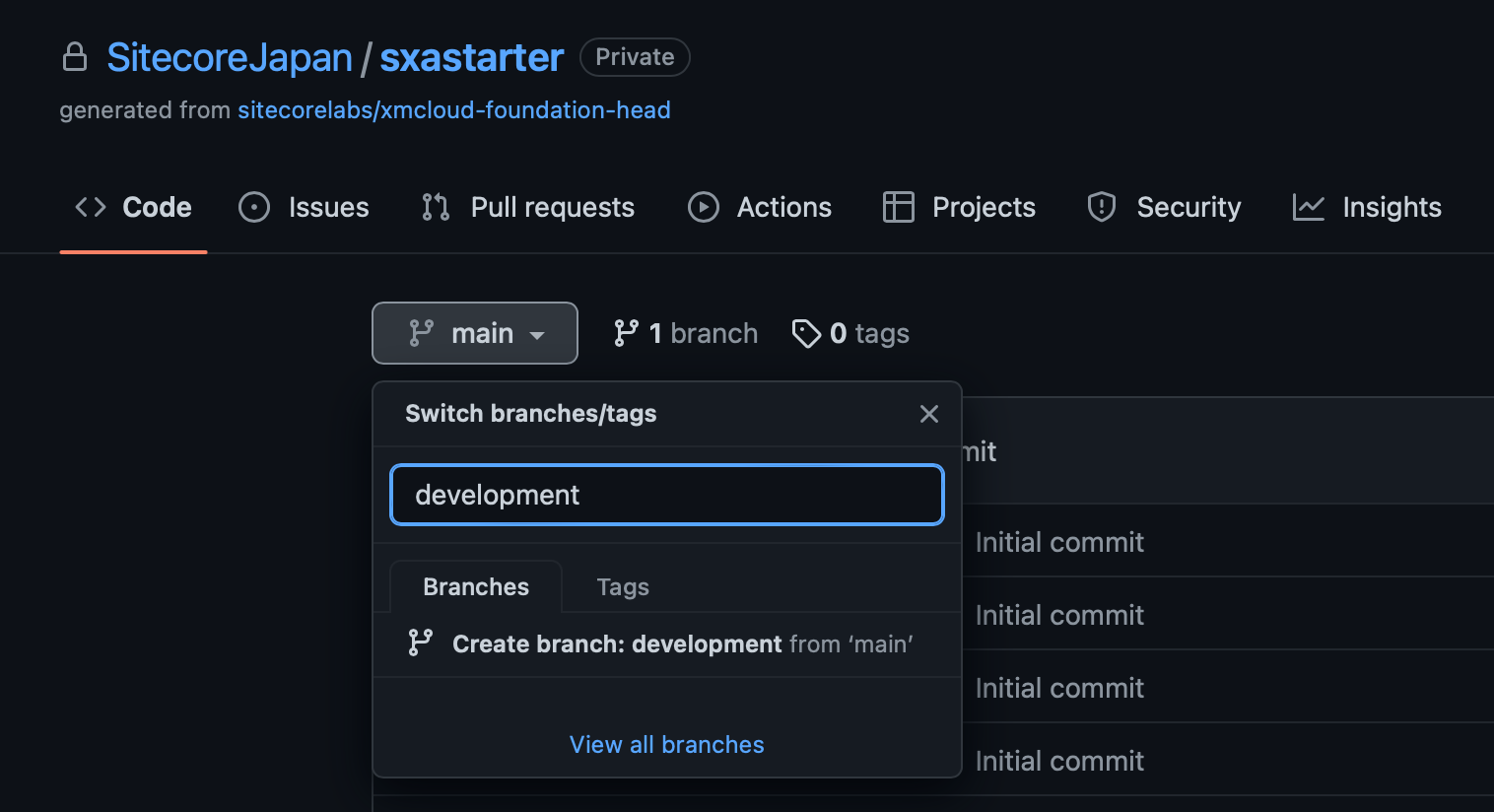Go to the Actions tab
Image resolution: width=1494 pixels, height=812 pixels.
pos(760,207)
